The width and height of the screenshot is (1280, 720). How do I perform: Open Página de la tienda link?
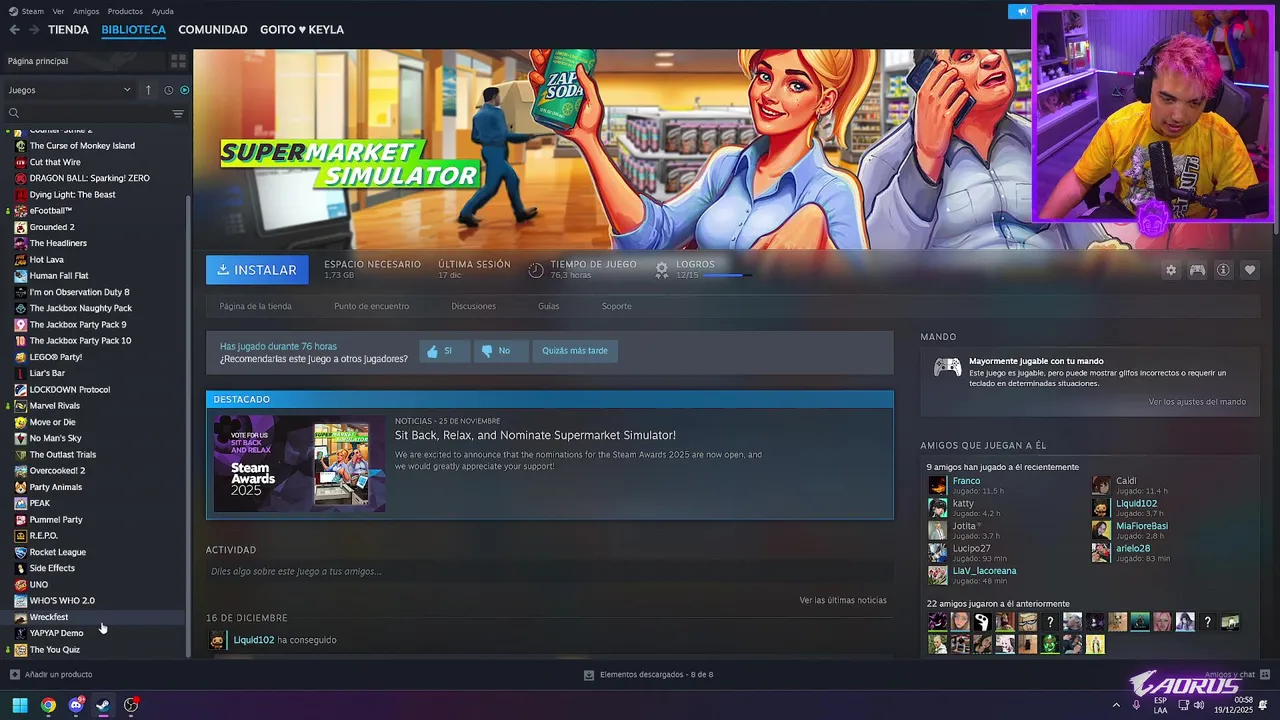click(256, 306)
